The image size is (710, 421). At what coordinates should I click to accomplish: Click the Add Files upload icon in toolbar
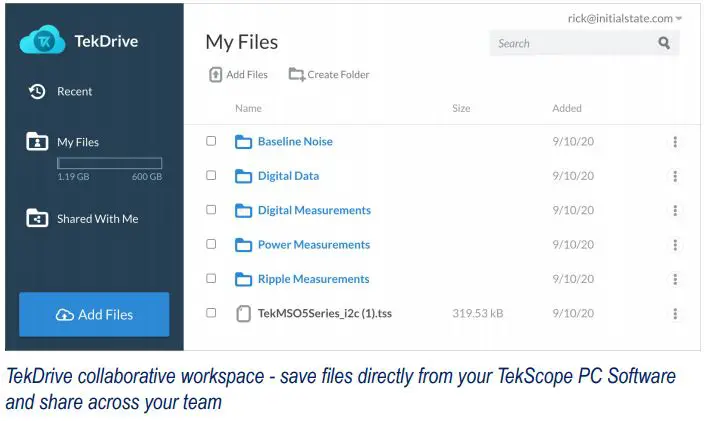pos(215,75)
